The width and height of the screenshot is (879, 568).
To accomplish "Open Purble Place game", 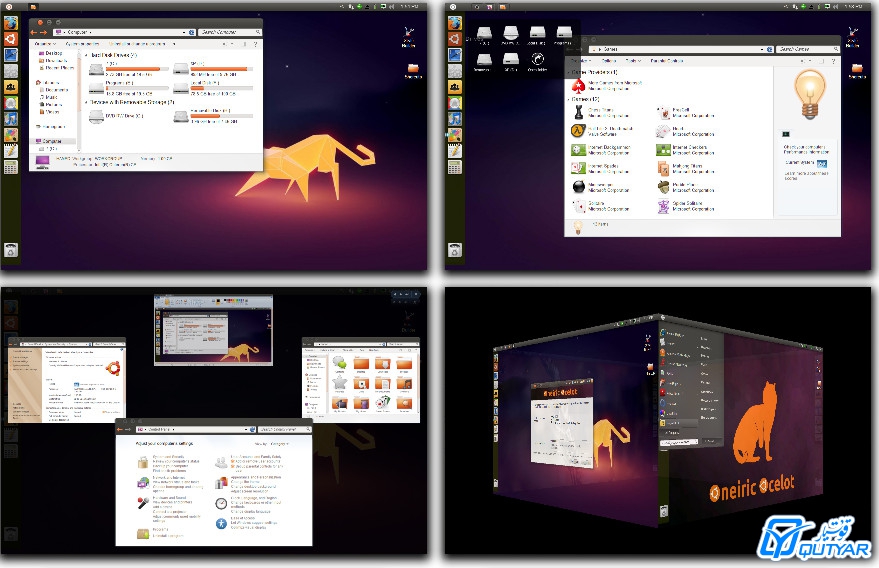I will [x=663, y=187].
